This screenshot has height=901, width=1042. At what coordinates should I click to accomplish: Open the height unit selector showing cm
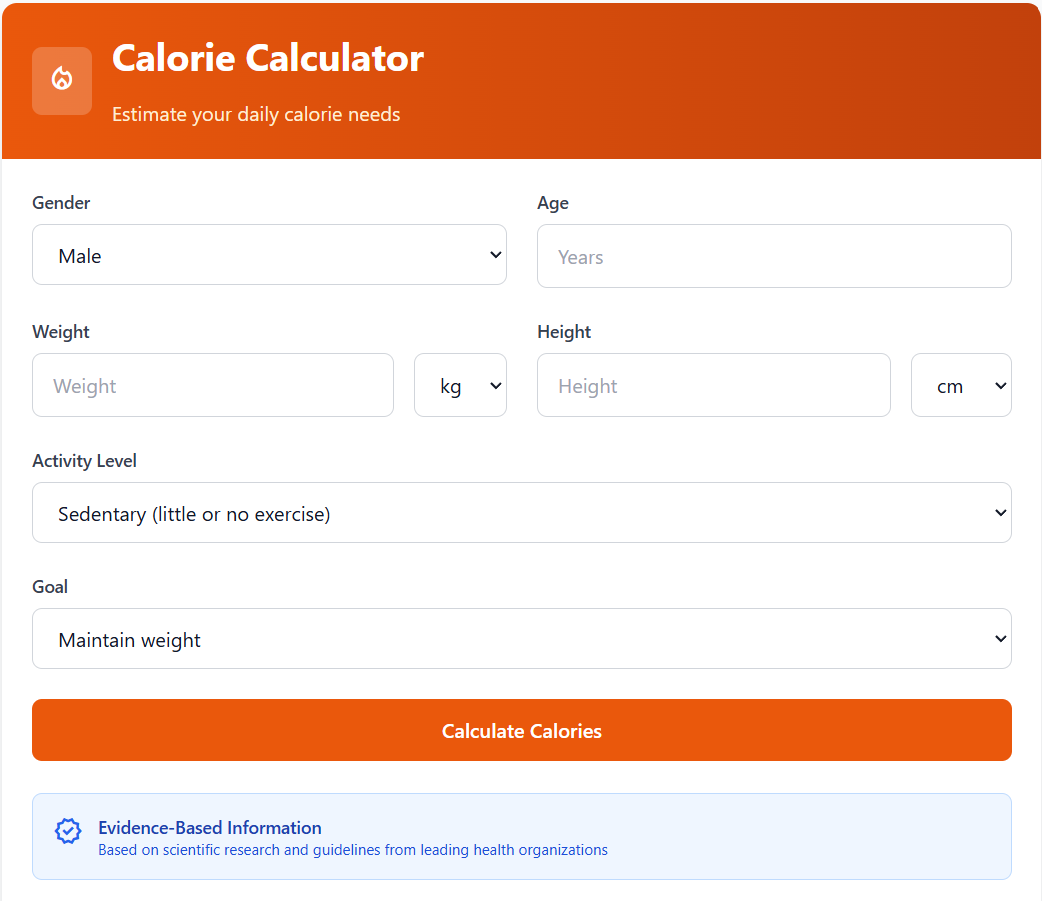pos(961,385)
